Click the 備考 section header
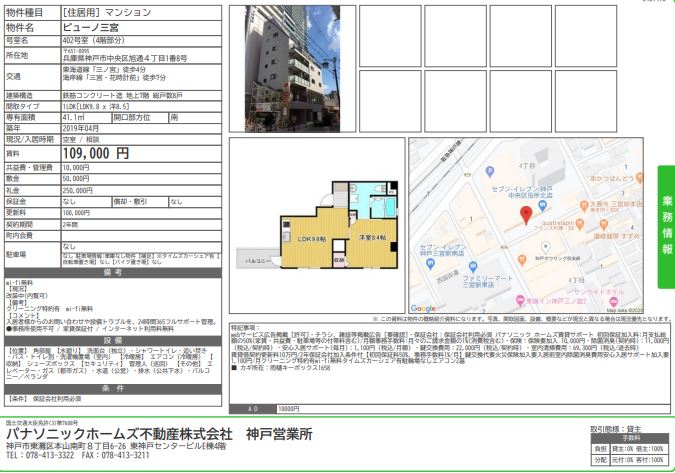 pos(113,272)
